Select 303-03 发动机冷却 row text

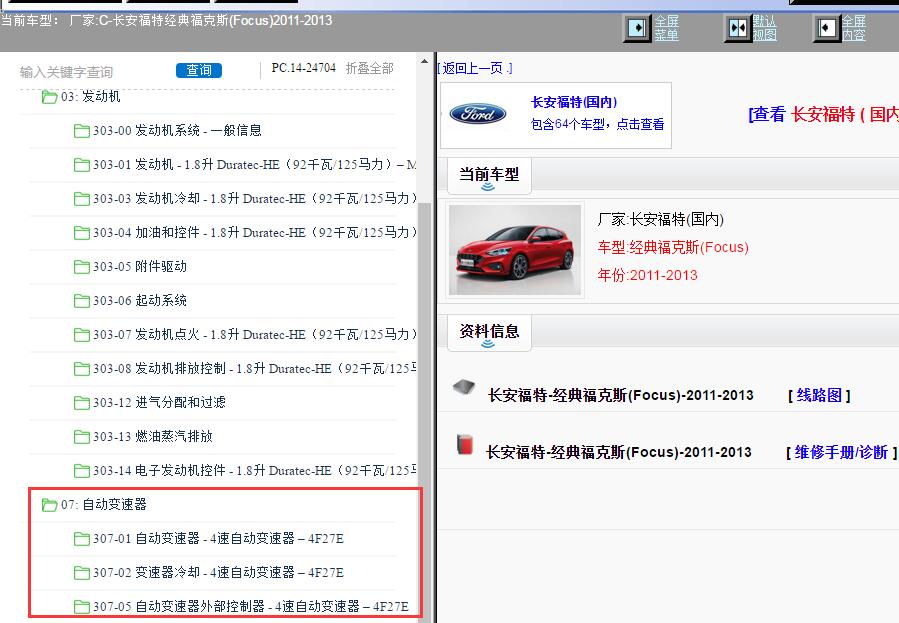pos(255,198)
